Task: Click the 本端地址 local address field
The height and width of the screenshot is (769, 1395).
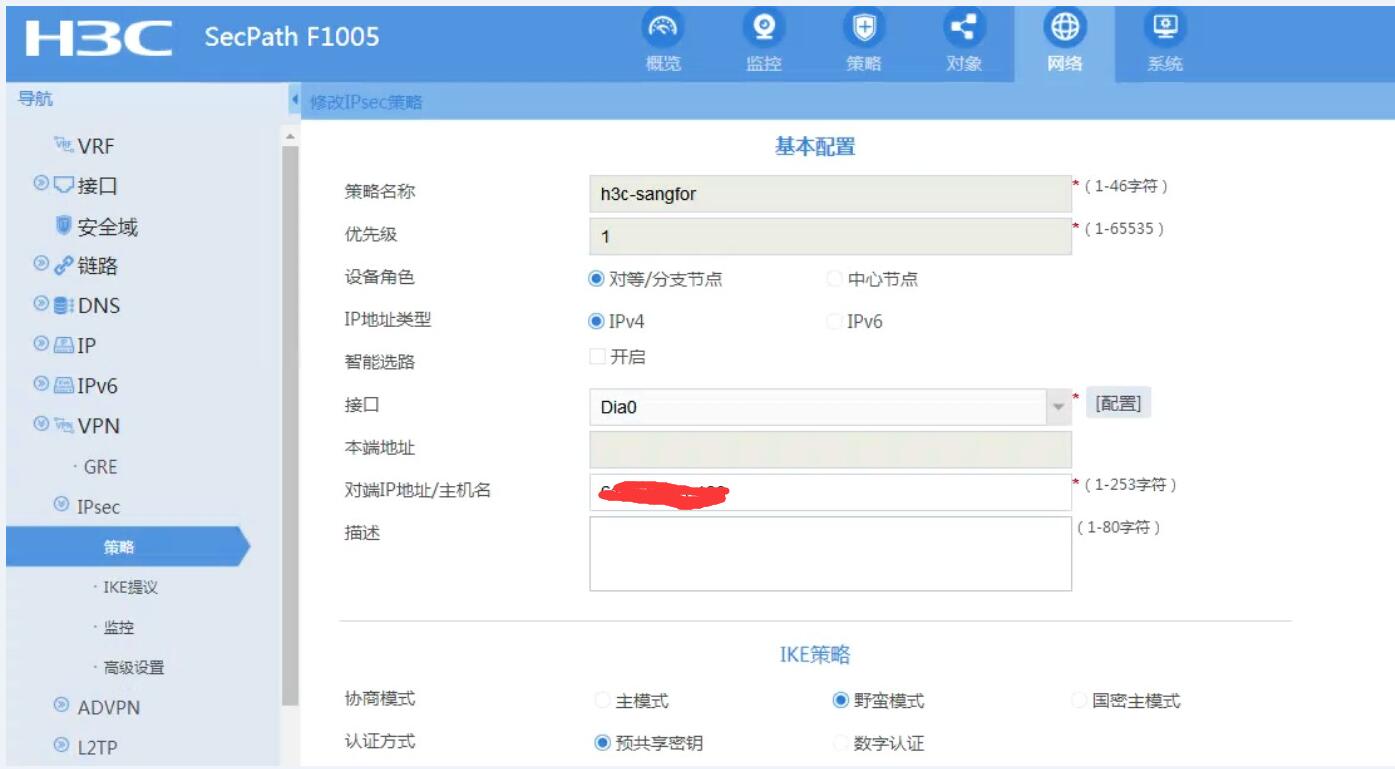Action: (x=830, y=449)
